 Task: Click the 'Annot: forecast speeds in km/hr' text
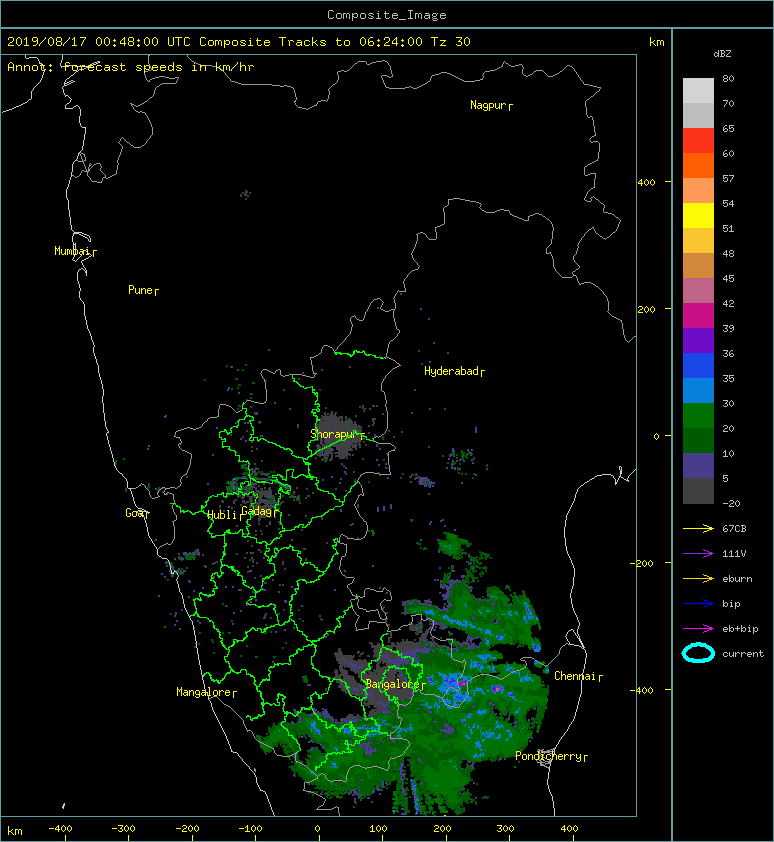[131, 67]
